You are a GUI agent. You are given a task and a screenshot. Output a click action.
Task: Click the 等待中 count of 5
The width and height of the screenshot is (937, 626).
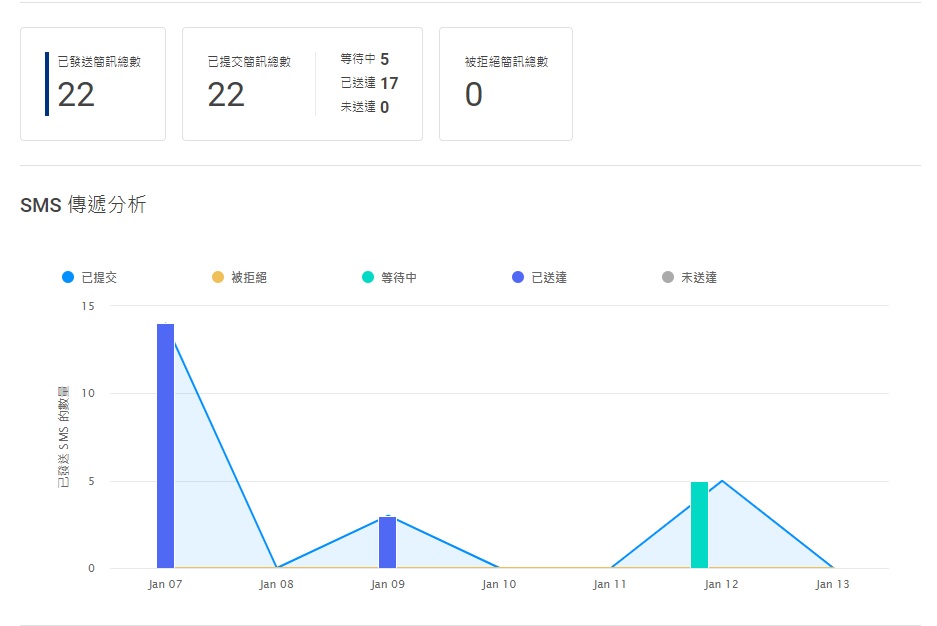click(384, 60)
